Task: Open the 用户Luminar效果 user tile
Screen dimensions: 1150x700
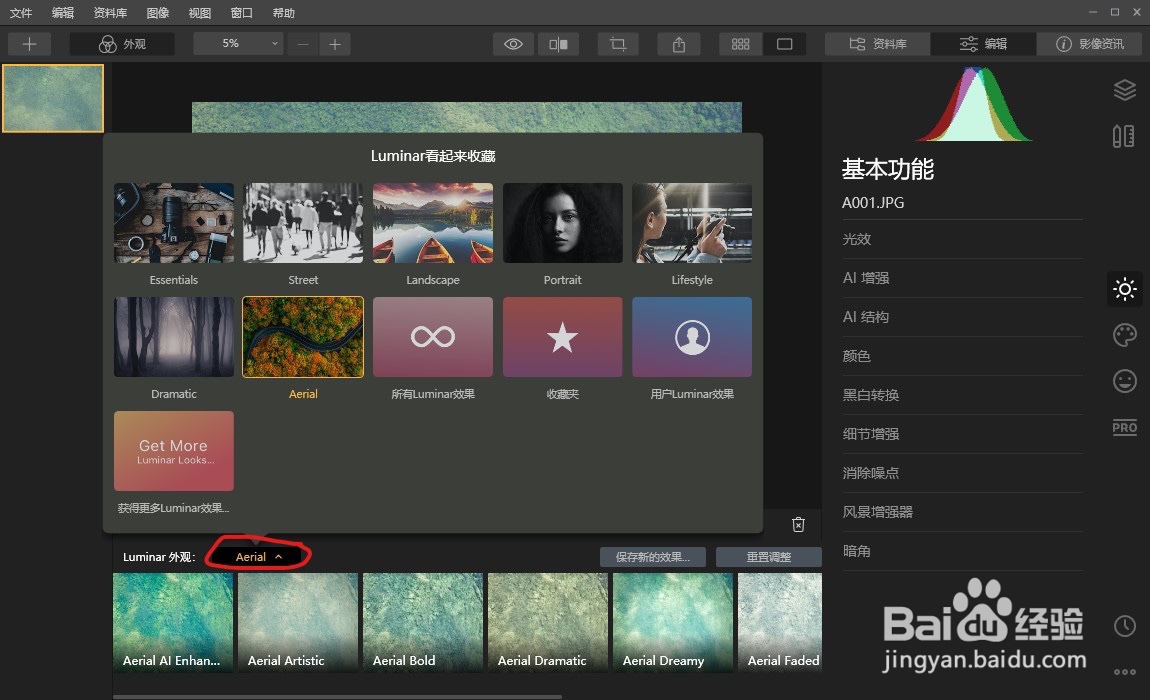Action: 692,337
